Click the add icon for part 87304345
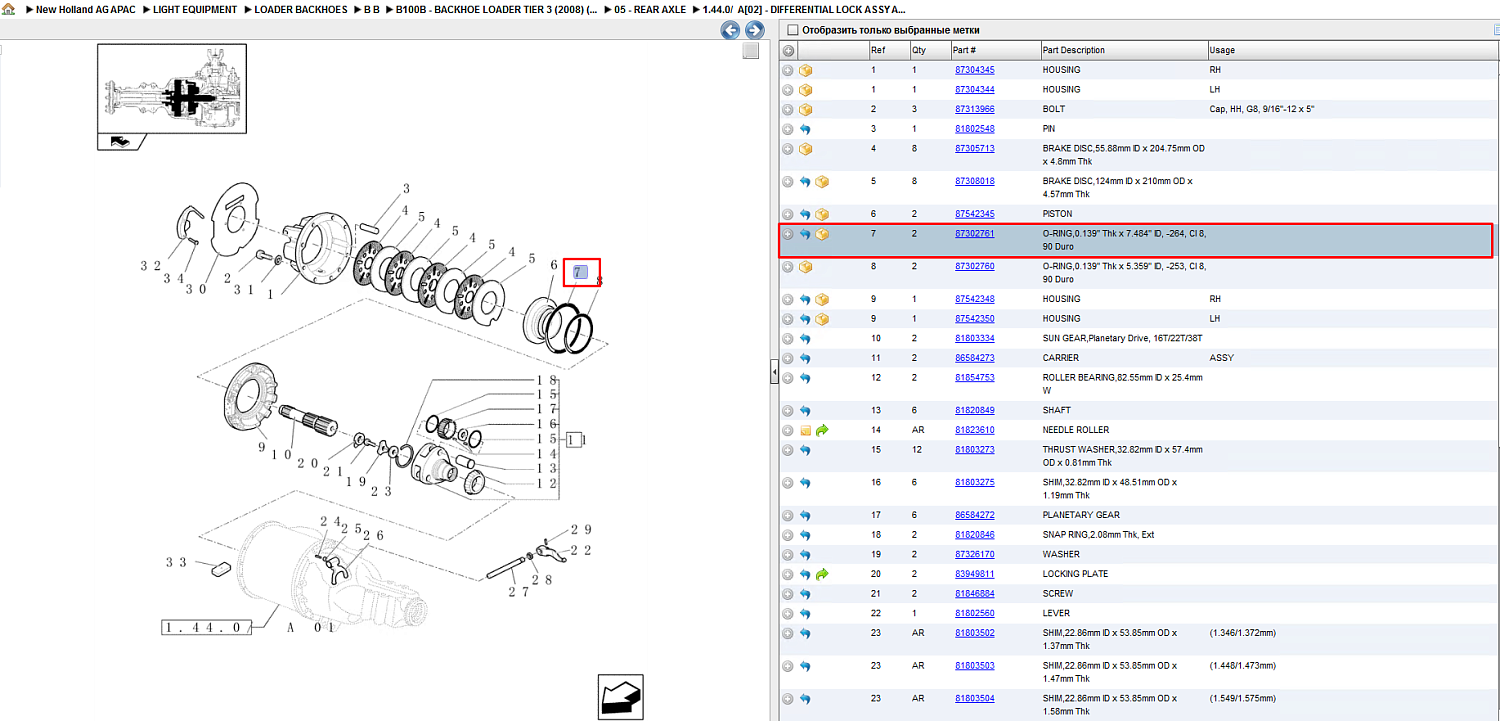 point(788,70)
